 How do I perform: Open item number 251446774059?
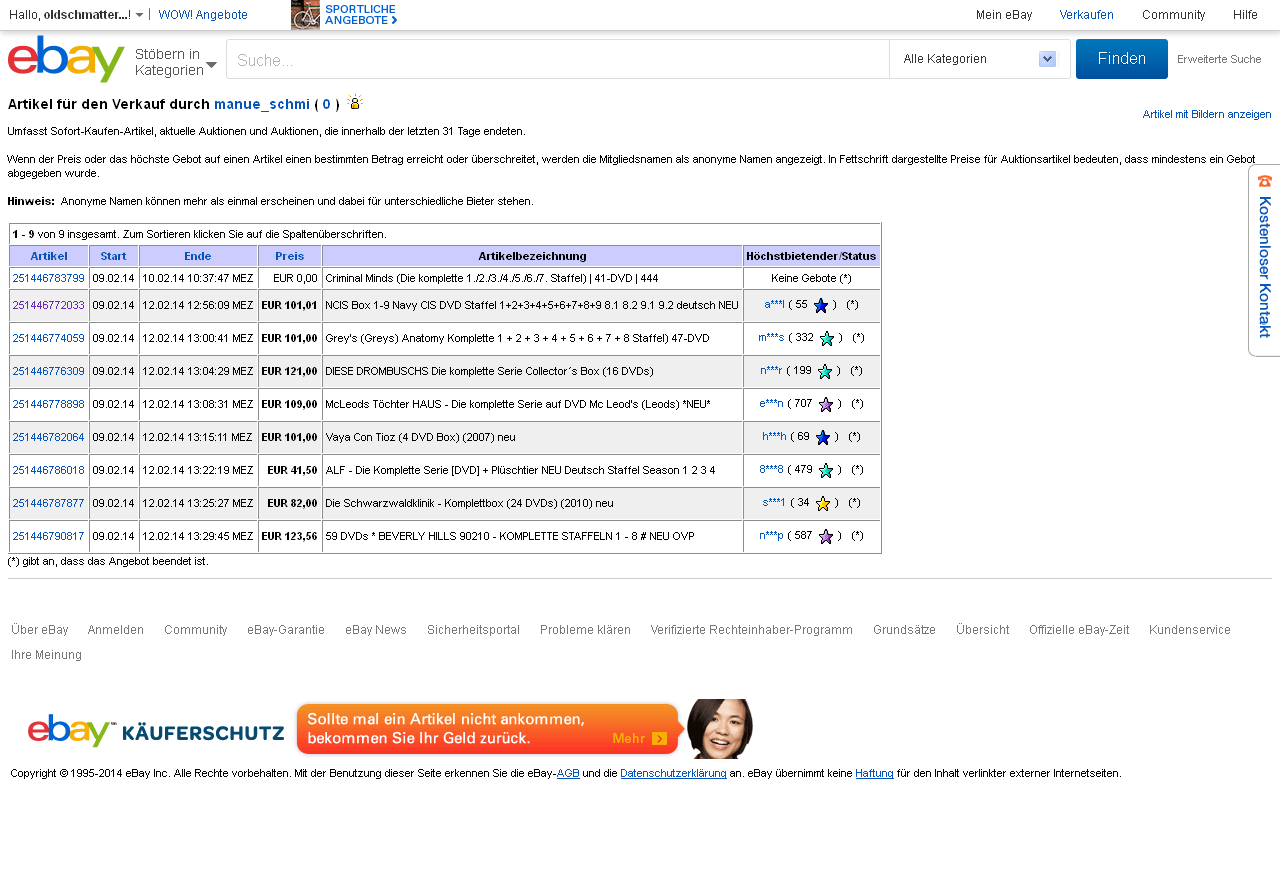tap(49, 338)
